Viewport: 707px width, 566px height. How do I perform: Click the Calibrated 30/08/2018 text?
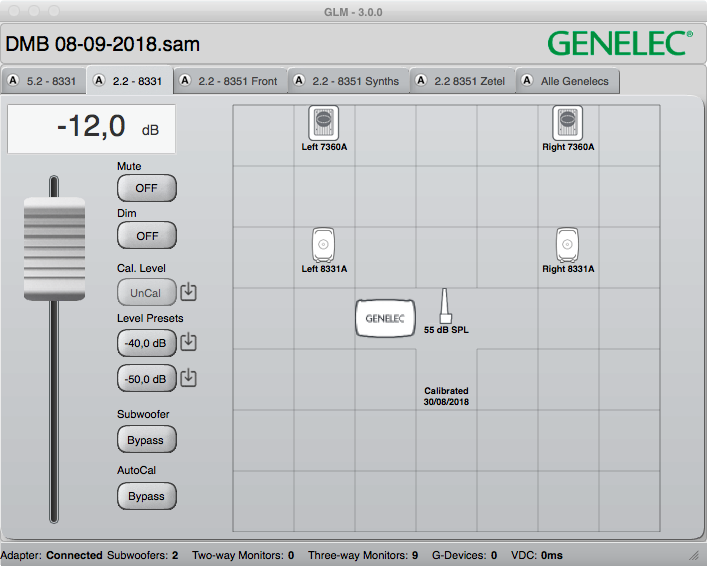(x=446, y=396)
